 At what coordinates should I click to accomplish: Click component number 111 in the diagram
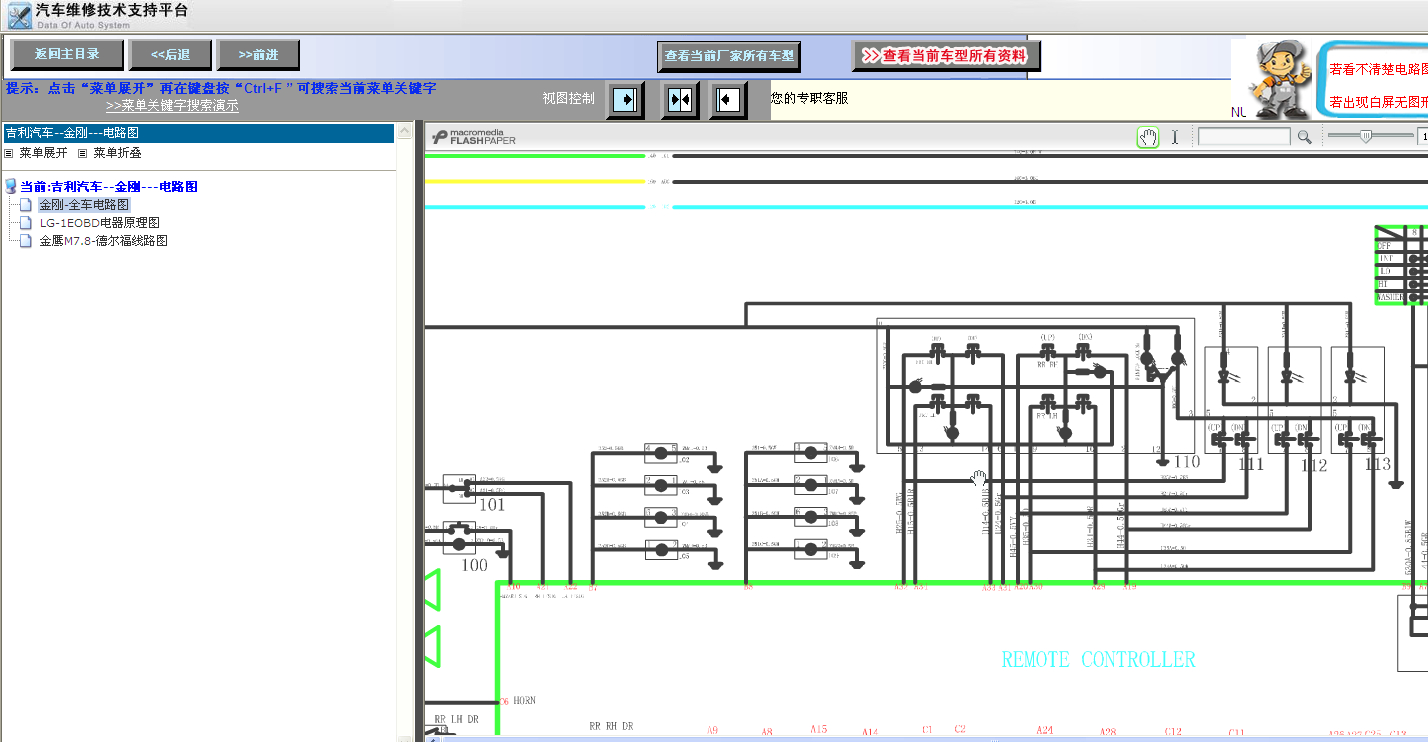click(1250, 465)
